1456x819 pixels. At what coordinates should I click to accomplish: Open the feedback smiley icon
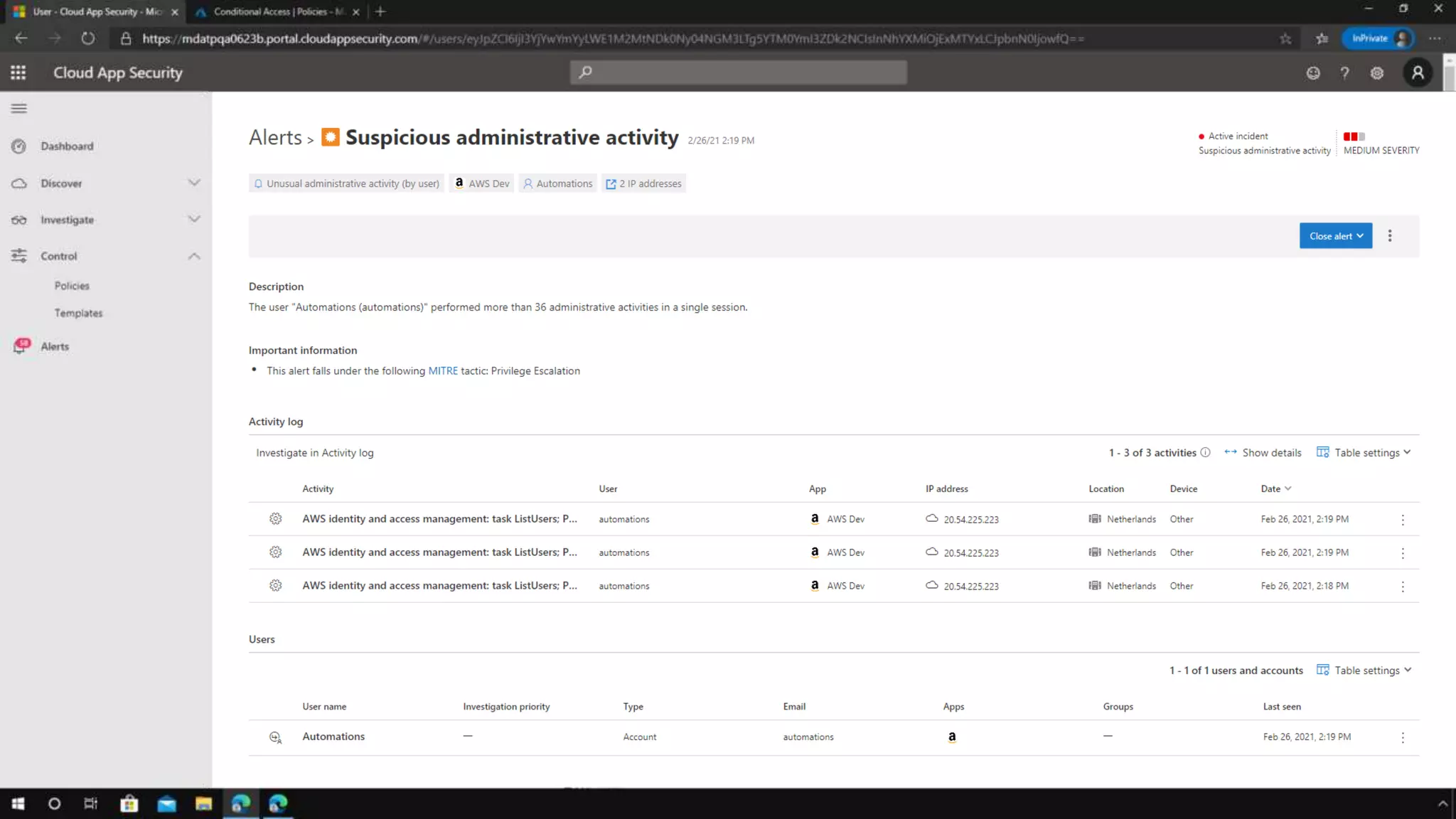click(1313, 73)
